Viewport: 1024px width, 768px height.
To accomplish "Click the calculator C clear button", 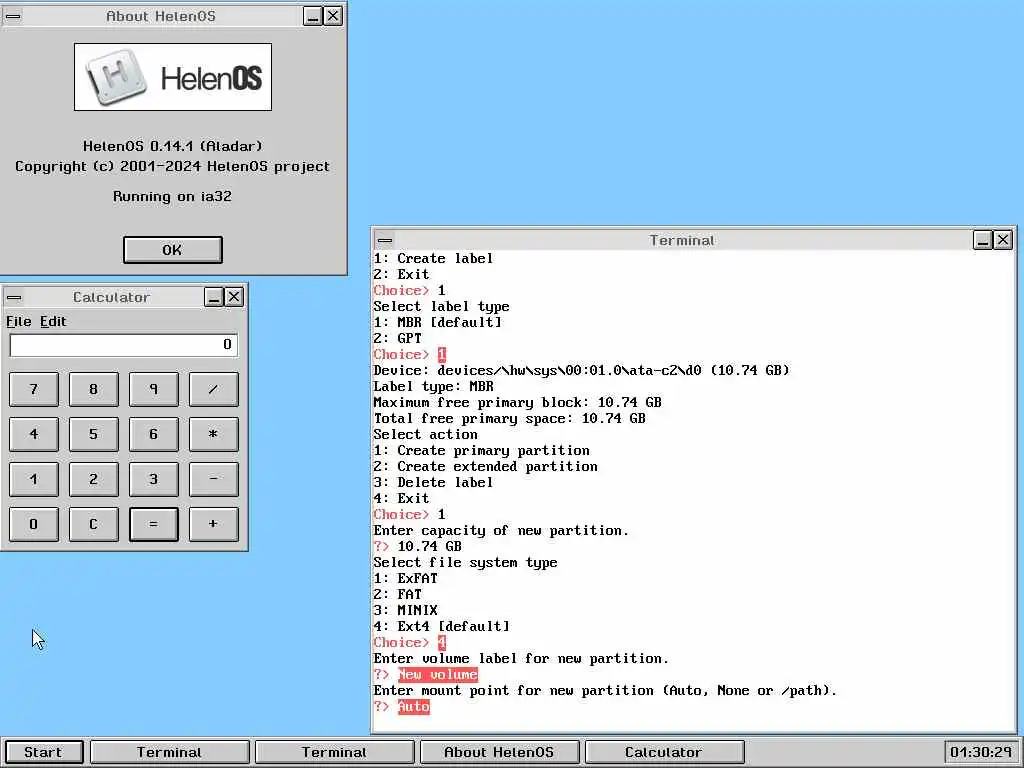I will [93, 524].
